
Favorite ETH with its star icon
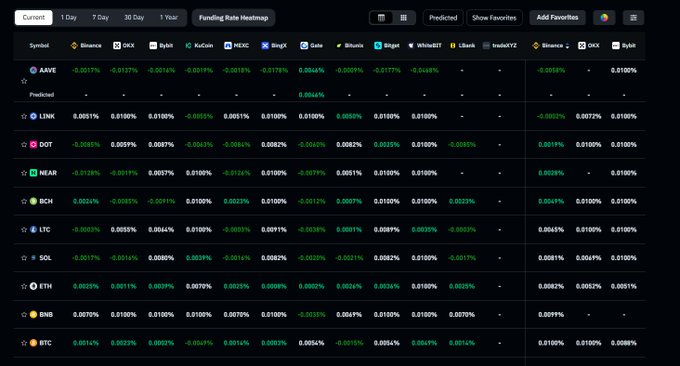(24, 286)
